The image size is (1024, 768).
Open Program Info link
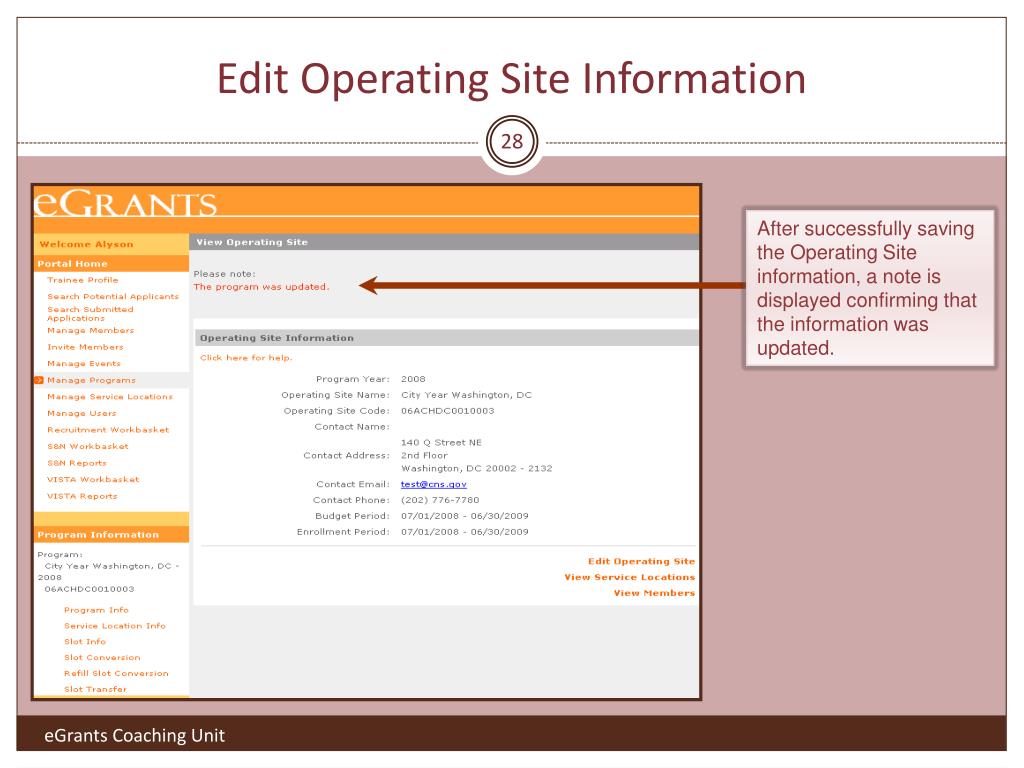[97, 610]
